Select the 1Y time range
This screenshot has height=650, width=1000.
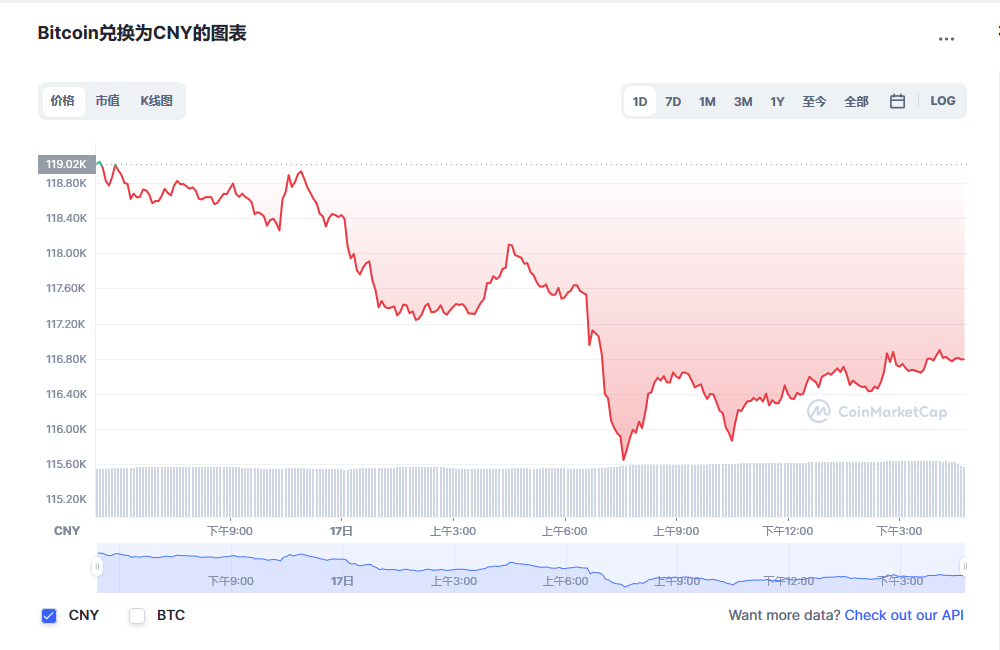[x=777, y=101]
